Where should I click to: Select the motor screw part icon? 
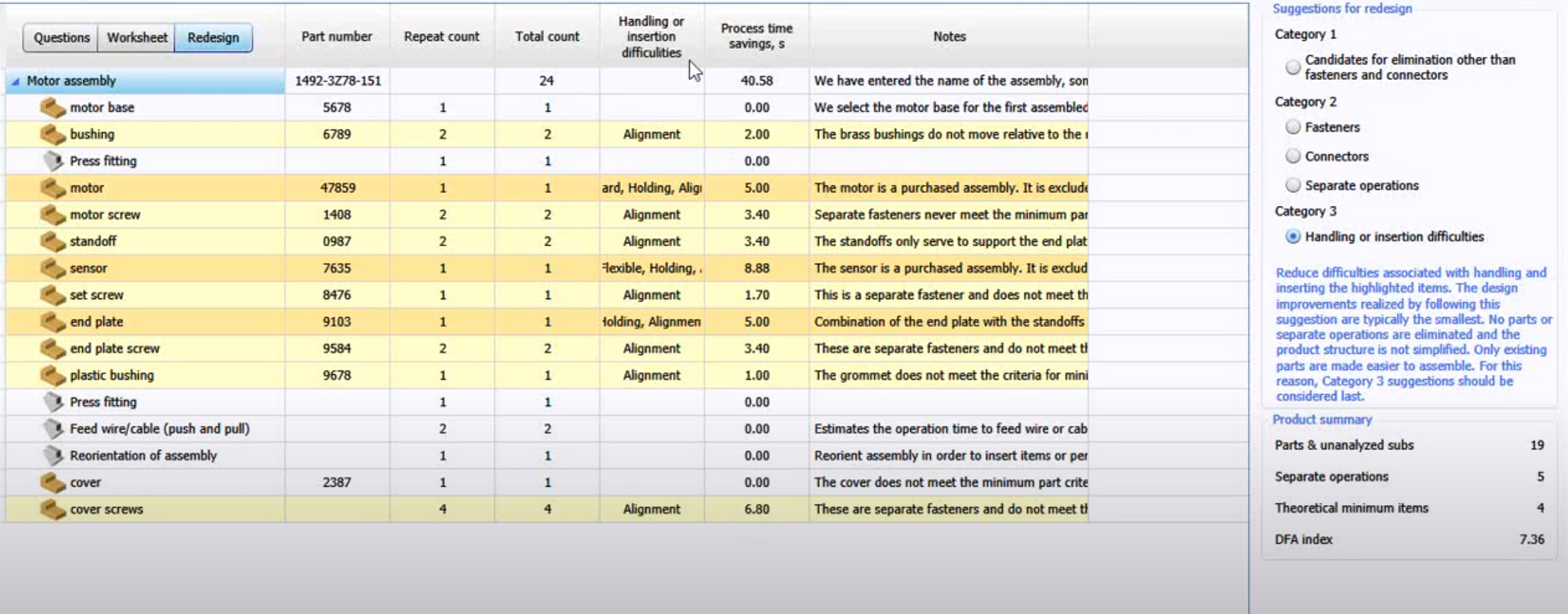point(52,215)
